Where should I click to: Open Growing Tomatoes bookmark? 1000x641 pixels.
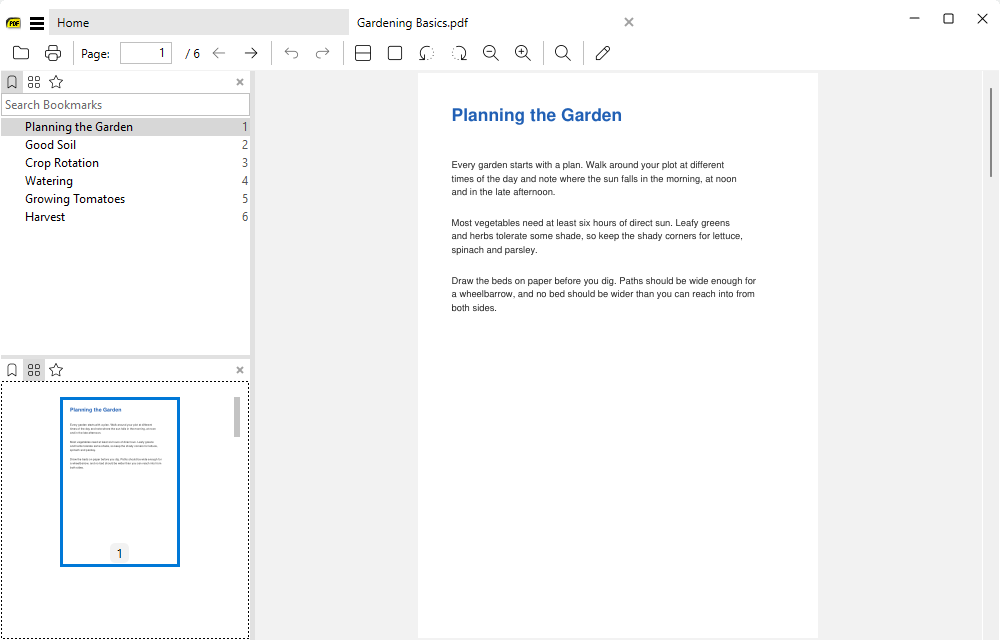[126, 198]
